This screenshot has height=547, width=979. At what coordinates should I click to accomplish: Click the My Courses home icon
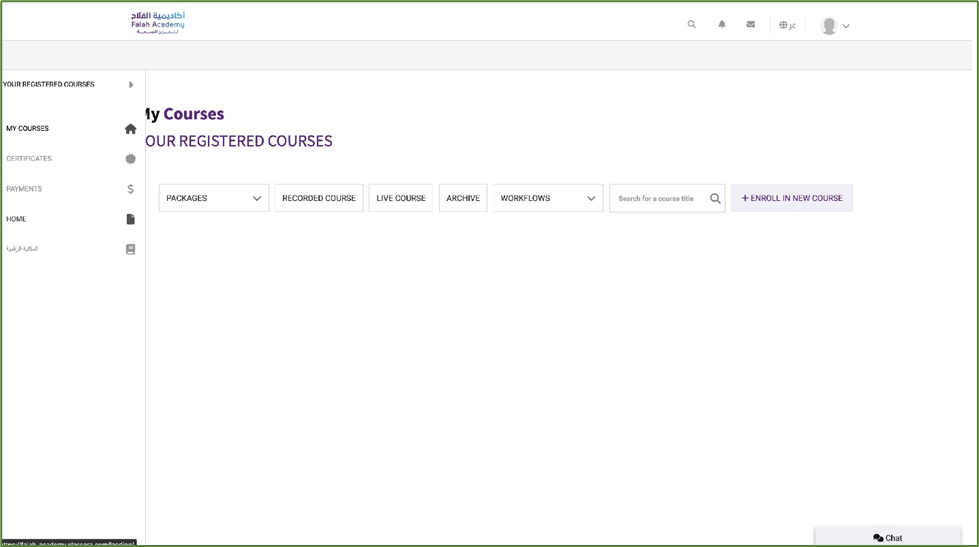pyautogui.click(x=130, y=129)
